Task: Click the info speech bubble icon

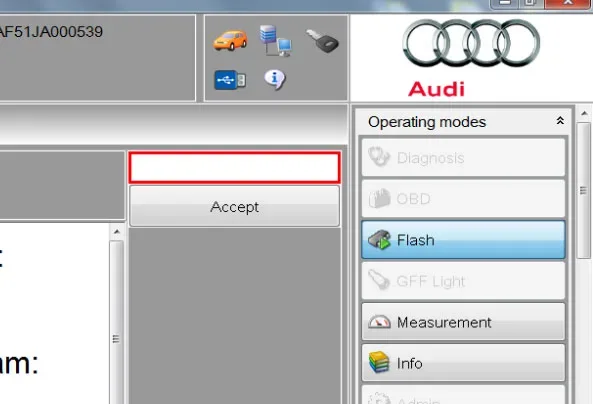Action: (275, 79)
